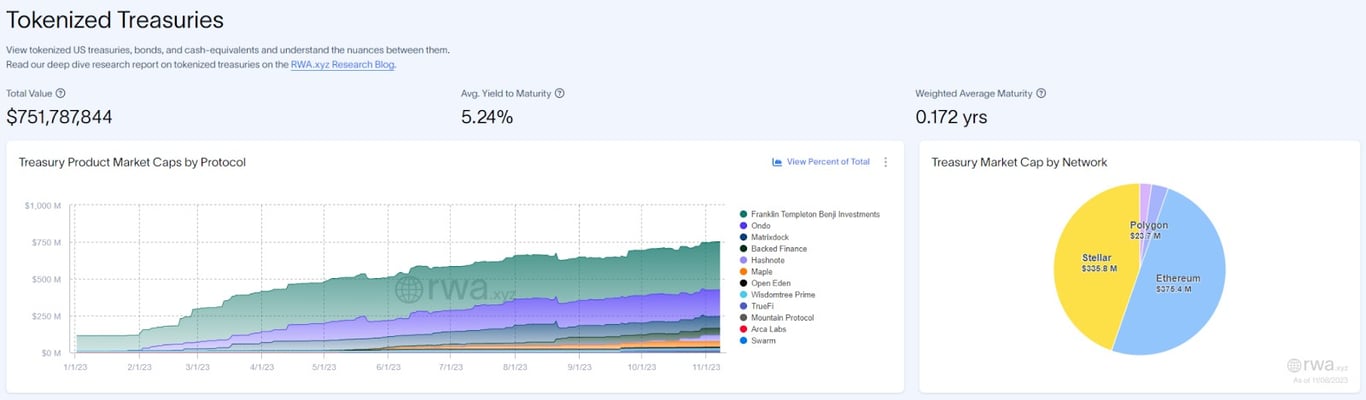This screenshot has height=400, width=1366.
Task: Toggle the TrueFi legend entry
Action: point(758,306)
